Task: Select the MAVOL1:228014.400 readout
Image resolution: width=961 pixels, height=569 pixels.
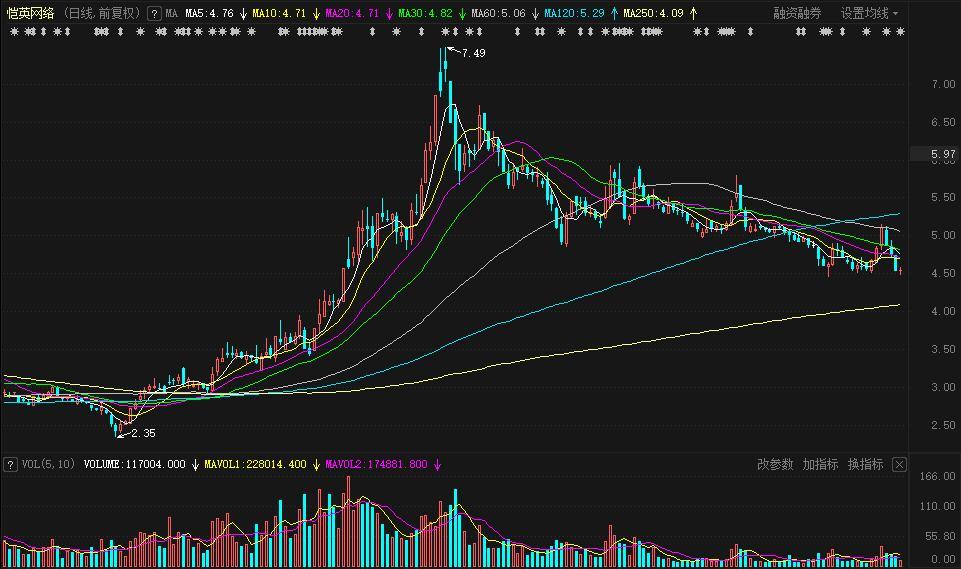Action: [x=255, y=464]
